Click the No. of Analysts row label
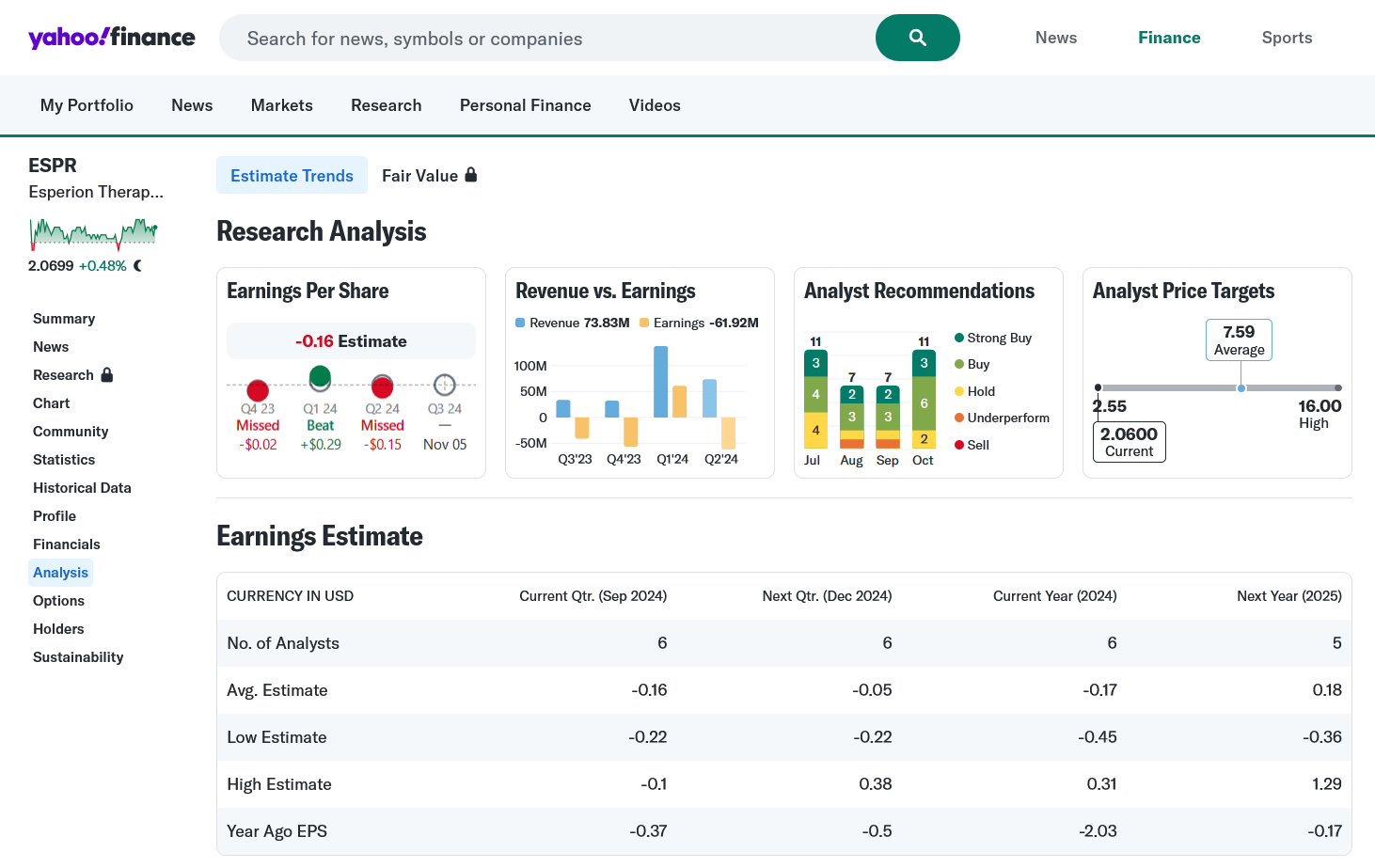 tap(283, 643)
